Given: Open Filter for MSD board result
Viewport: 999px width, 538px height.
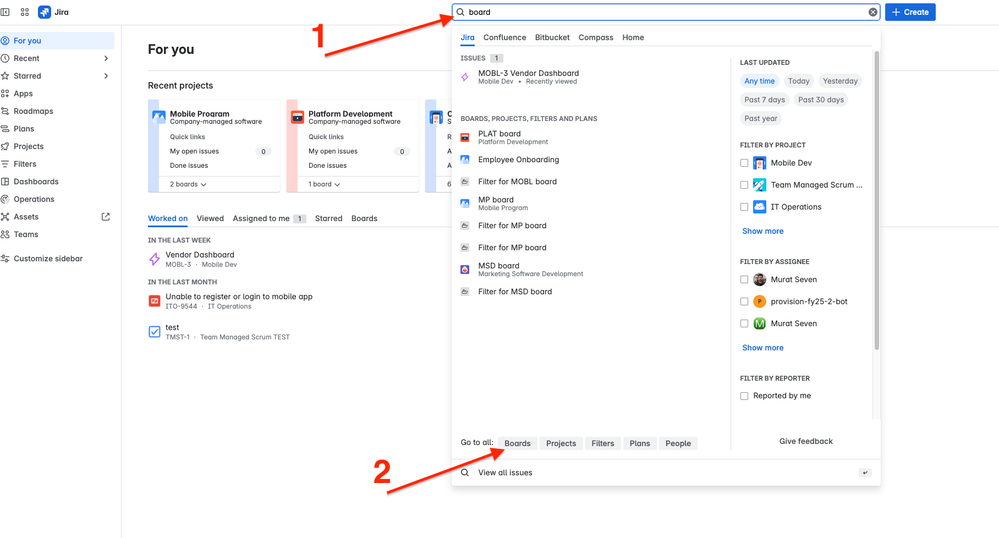Looking at the screenshot, I should 515,292.
